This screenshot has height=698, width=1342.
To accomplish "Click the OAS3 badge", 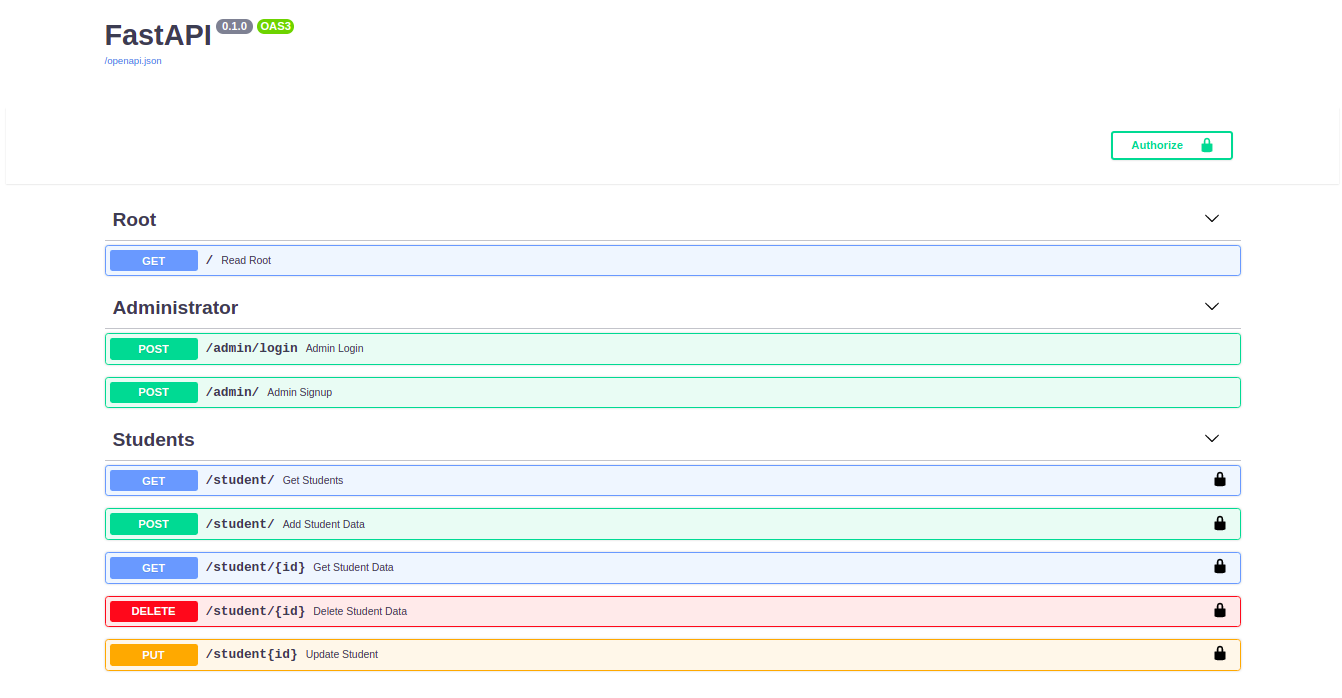I will pos(275,26).
